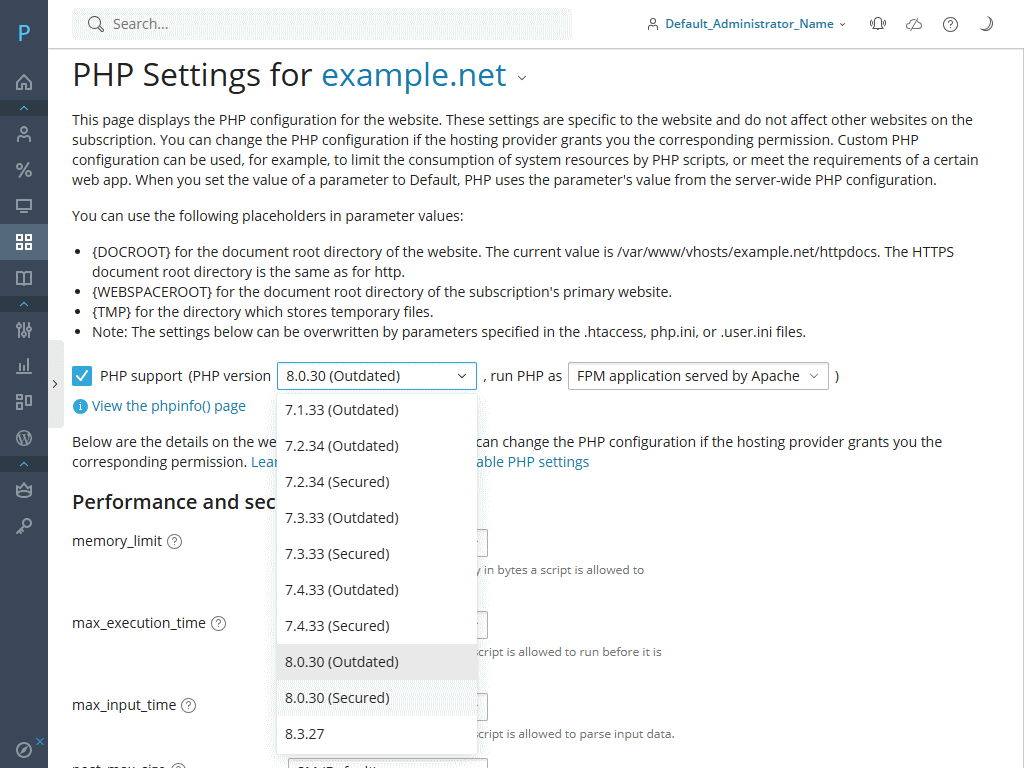Image resolution: width=1024 pixels, height=768 pixels.
Task: Click the SSL key icon in sidebar
Action: coord(24,525)
